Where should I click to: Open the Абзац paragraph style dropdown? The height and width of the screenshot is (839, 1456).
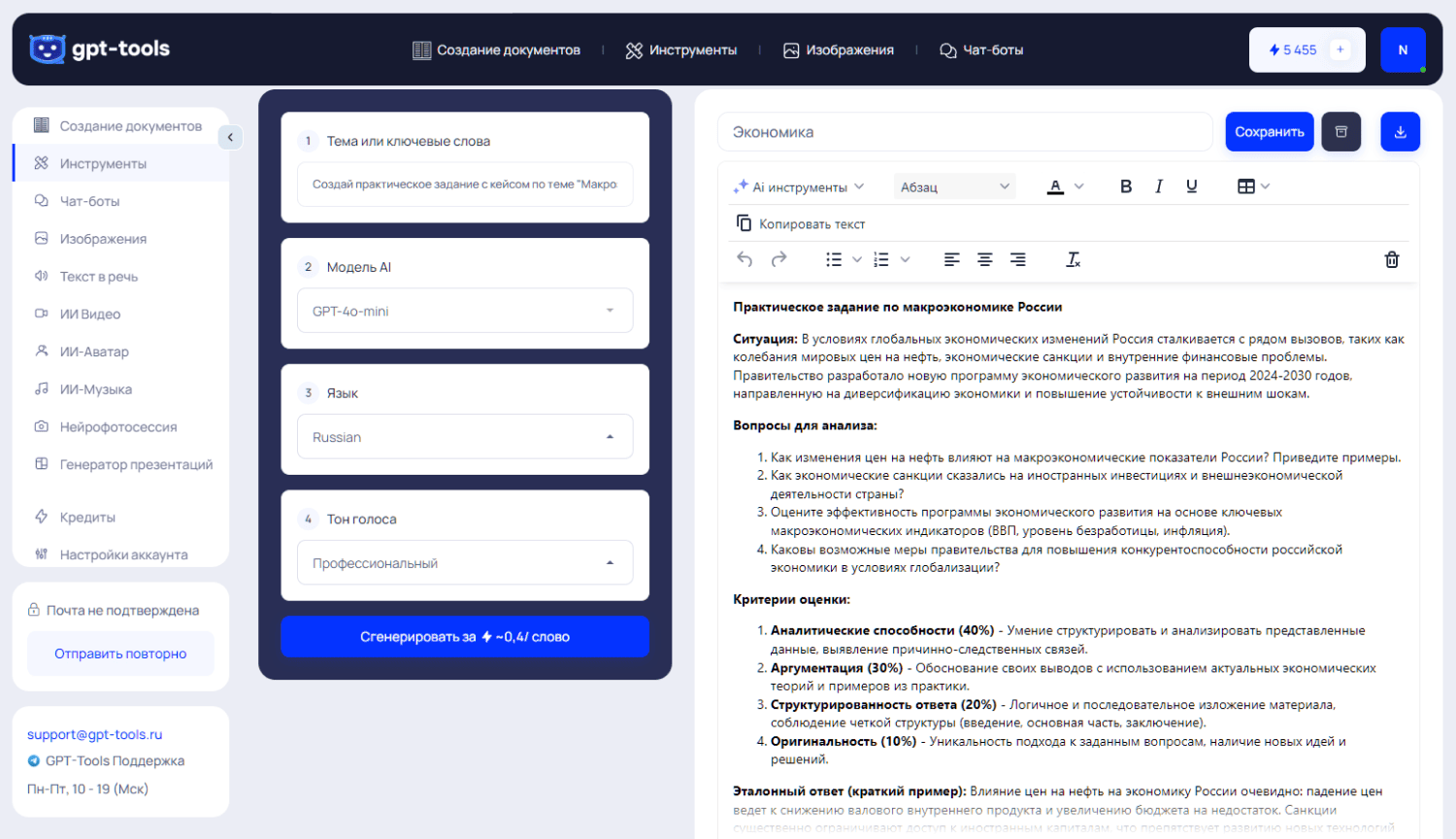click(x=954, y=186)
